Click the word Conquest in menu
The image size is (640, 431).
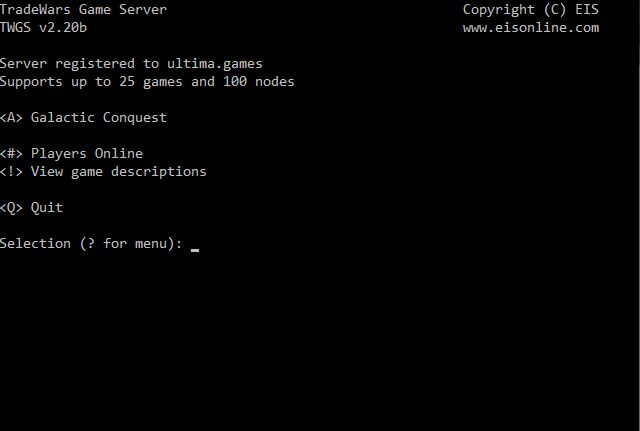pyautogui.click(x=135, y=118)
